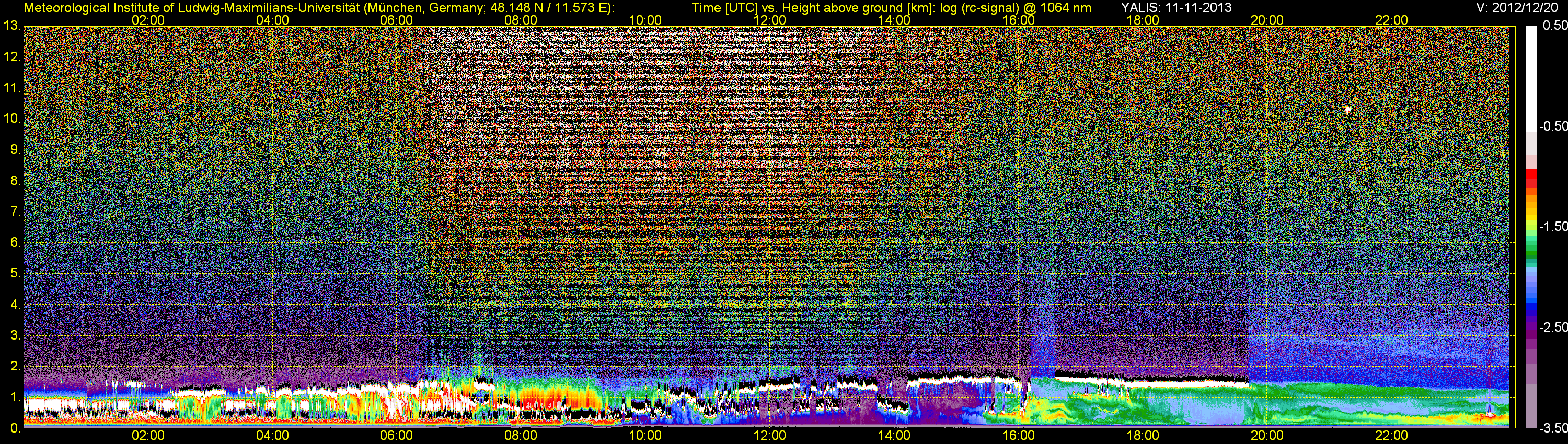
Task: Click the '02:00' label on the lower time axis
Action: coord(148,436)
